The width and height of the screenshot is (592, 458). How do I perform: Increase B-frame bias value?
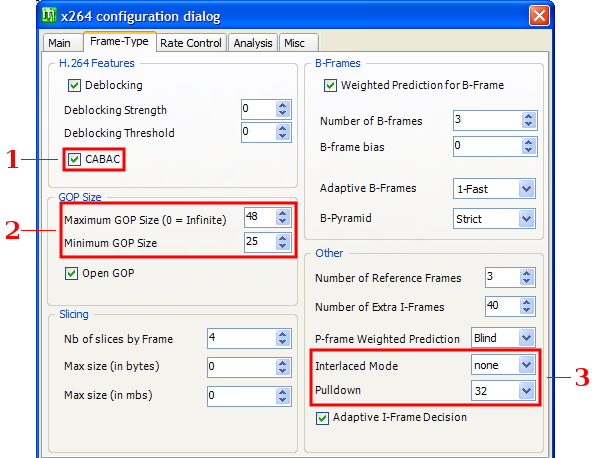tap(529, 142)
